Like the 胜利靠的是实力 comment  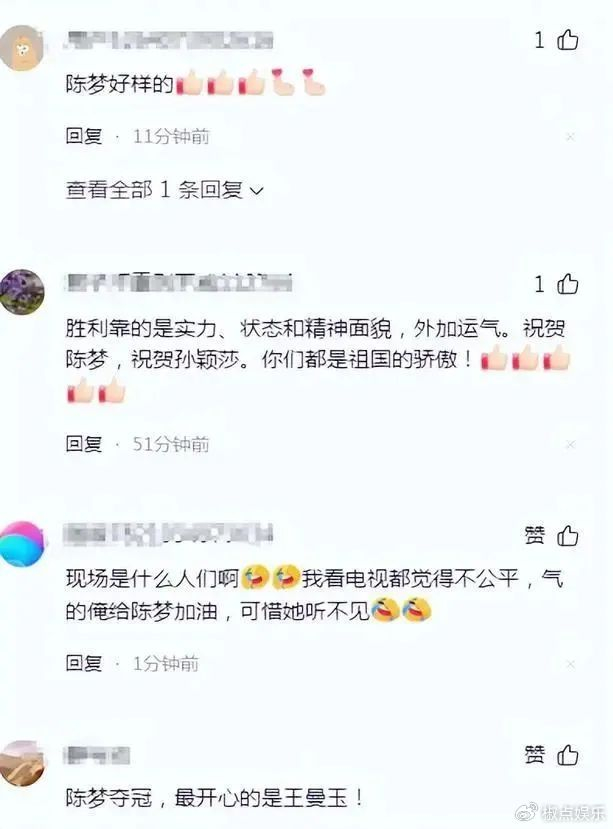coord(568,284)
